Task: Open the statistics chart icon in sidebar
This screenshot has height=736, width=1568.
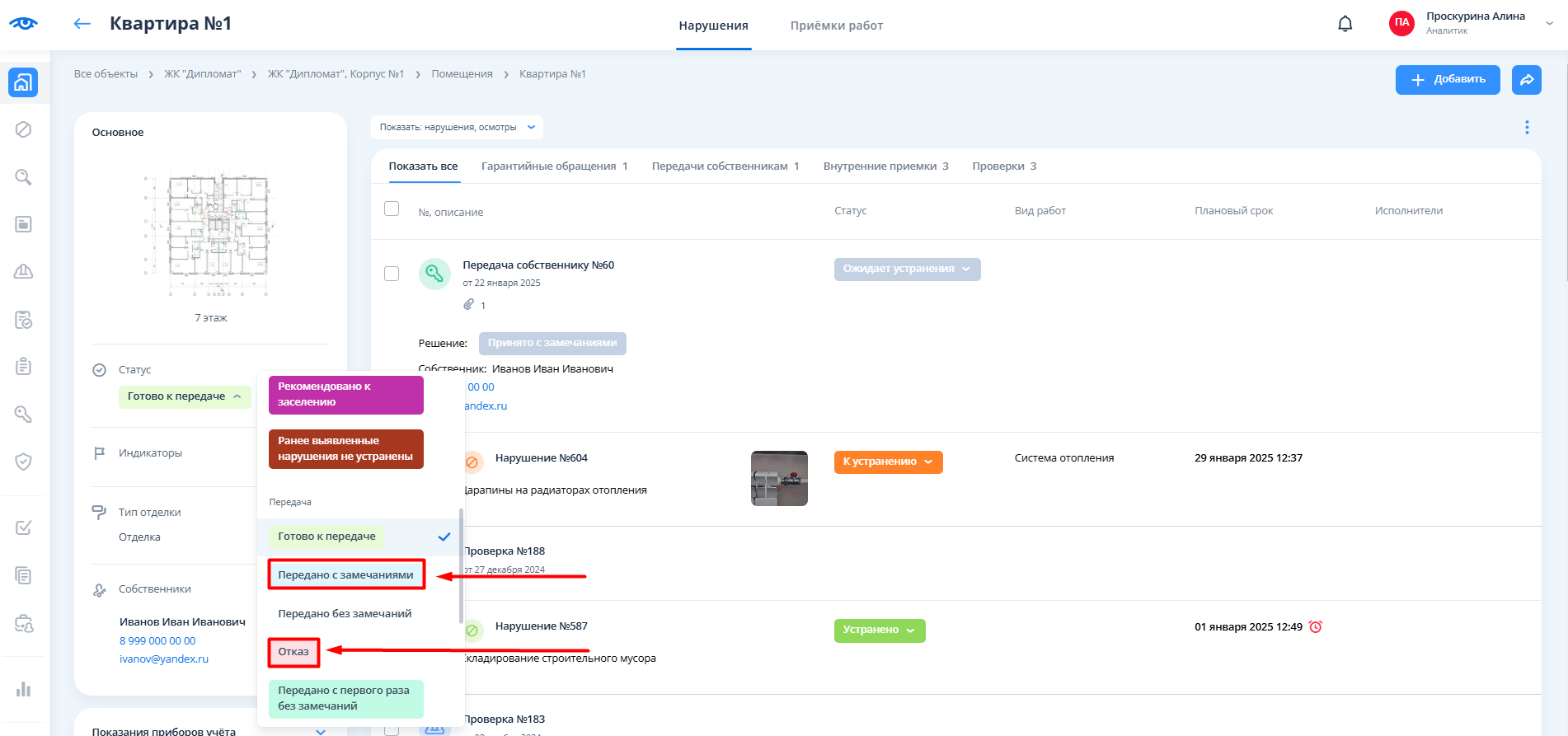Action: pyautogui.click(x=23, y=689)
